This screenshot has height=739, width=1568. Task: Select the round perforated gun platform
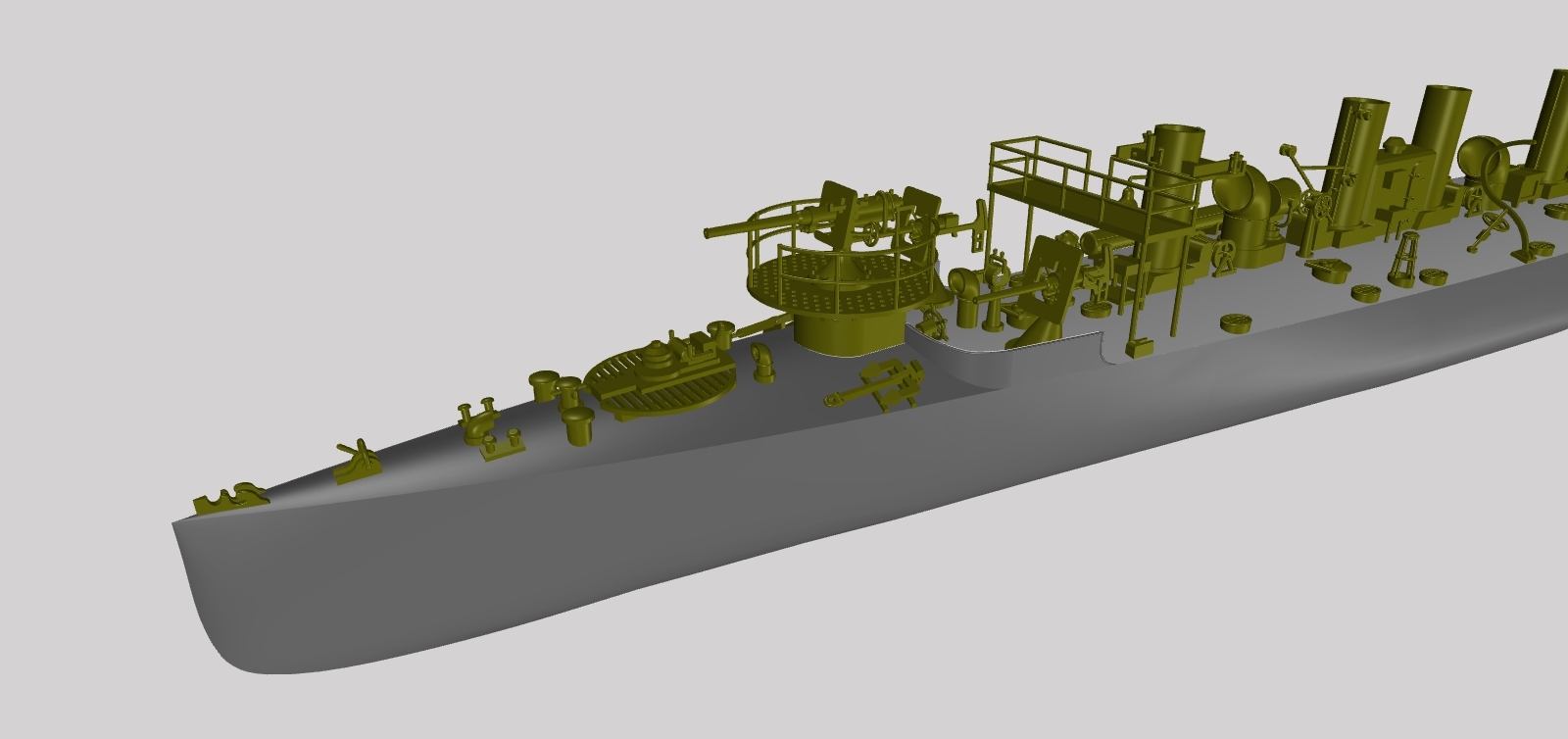pos(833,277)
